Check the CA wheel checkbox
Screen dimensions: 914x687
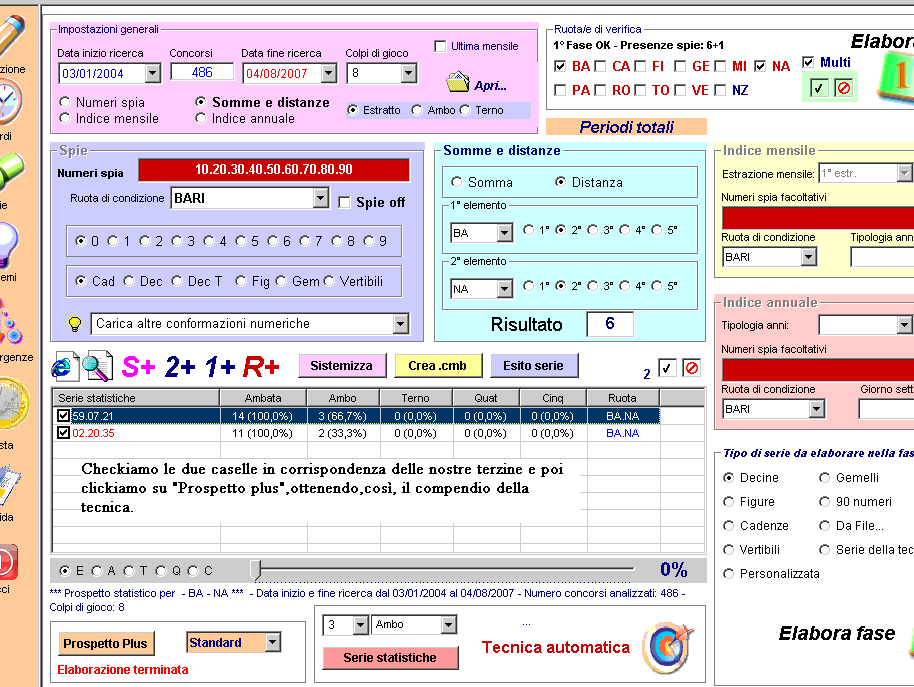click(x=600, y=66)
